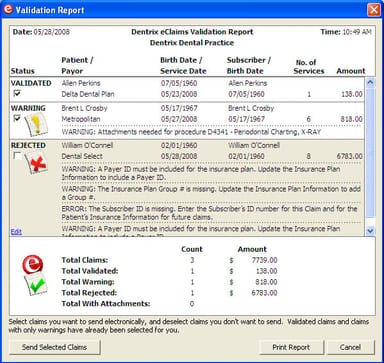384x363 pixels.
Task: Click the Total Claims label
Action: [x=85, y=260]
